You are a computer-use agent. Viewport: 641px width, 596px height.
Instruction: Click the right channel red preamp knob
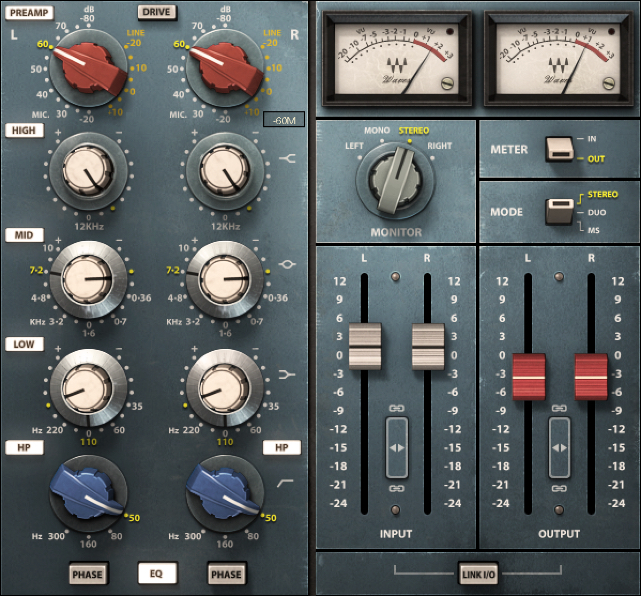point(225,68)
